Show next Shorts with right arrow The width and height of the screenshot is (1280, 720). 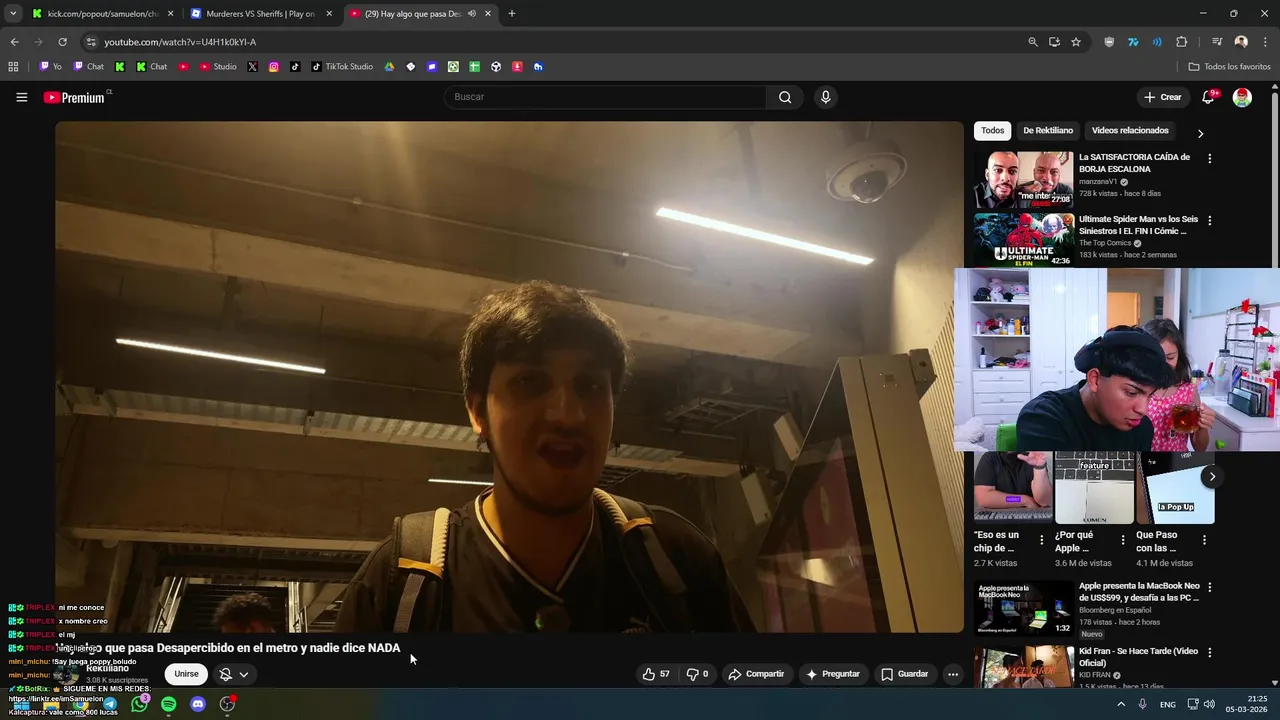tap(1212, 476)
